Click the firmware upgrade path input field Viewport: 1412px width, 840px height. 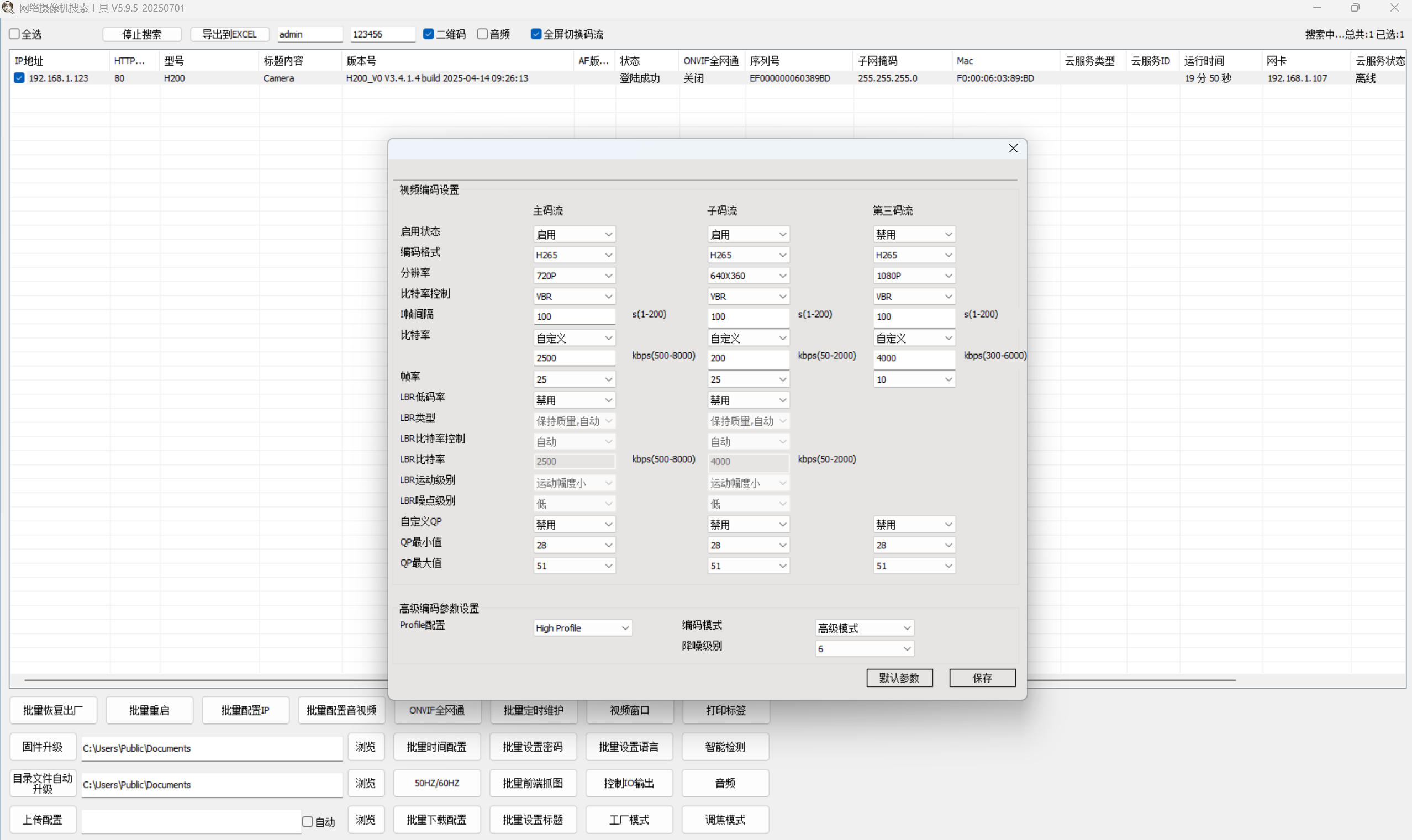212,748
